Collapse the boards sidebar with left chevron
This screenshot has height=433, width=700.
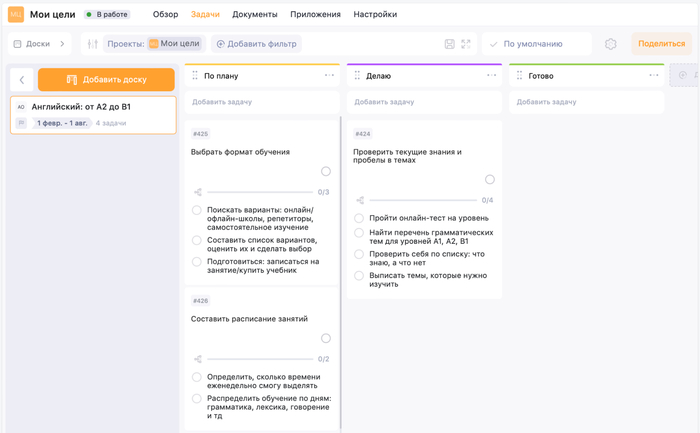(x=22, y=80)
